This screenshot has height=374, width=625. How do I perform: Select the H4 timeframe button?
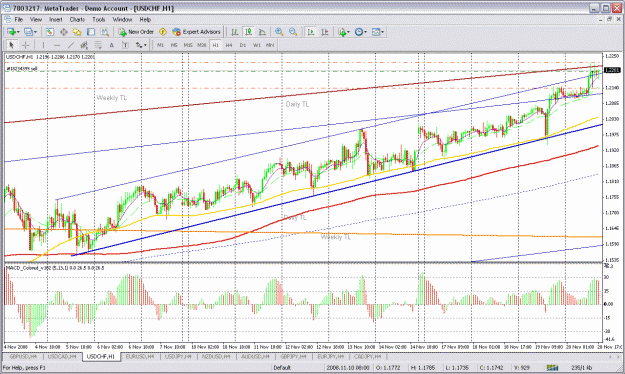point(229,45)
